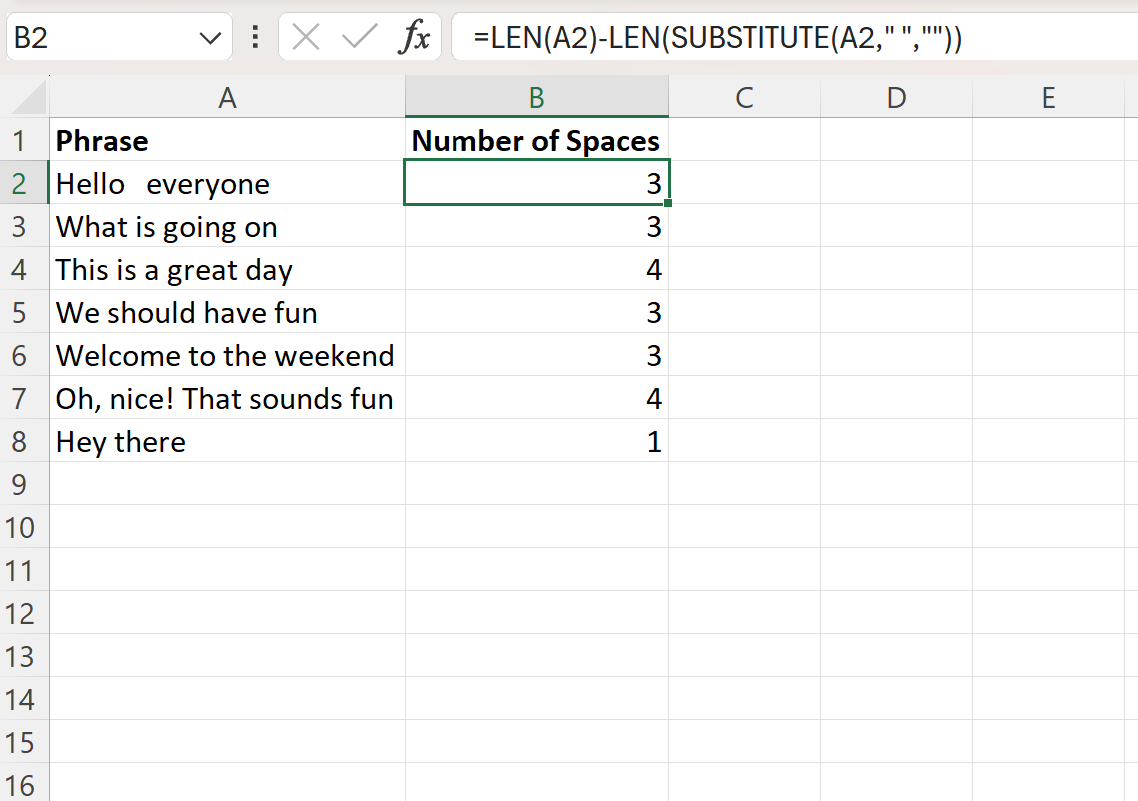Image resolution: width=1138 pixels, height=801 pixels.
Task: Select column E header
Action: (x=1048, y=97)
